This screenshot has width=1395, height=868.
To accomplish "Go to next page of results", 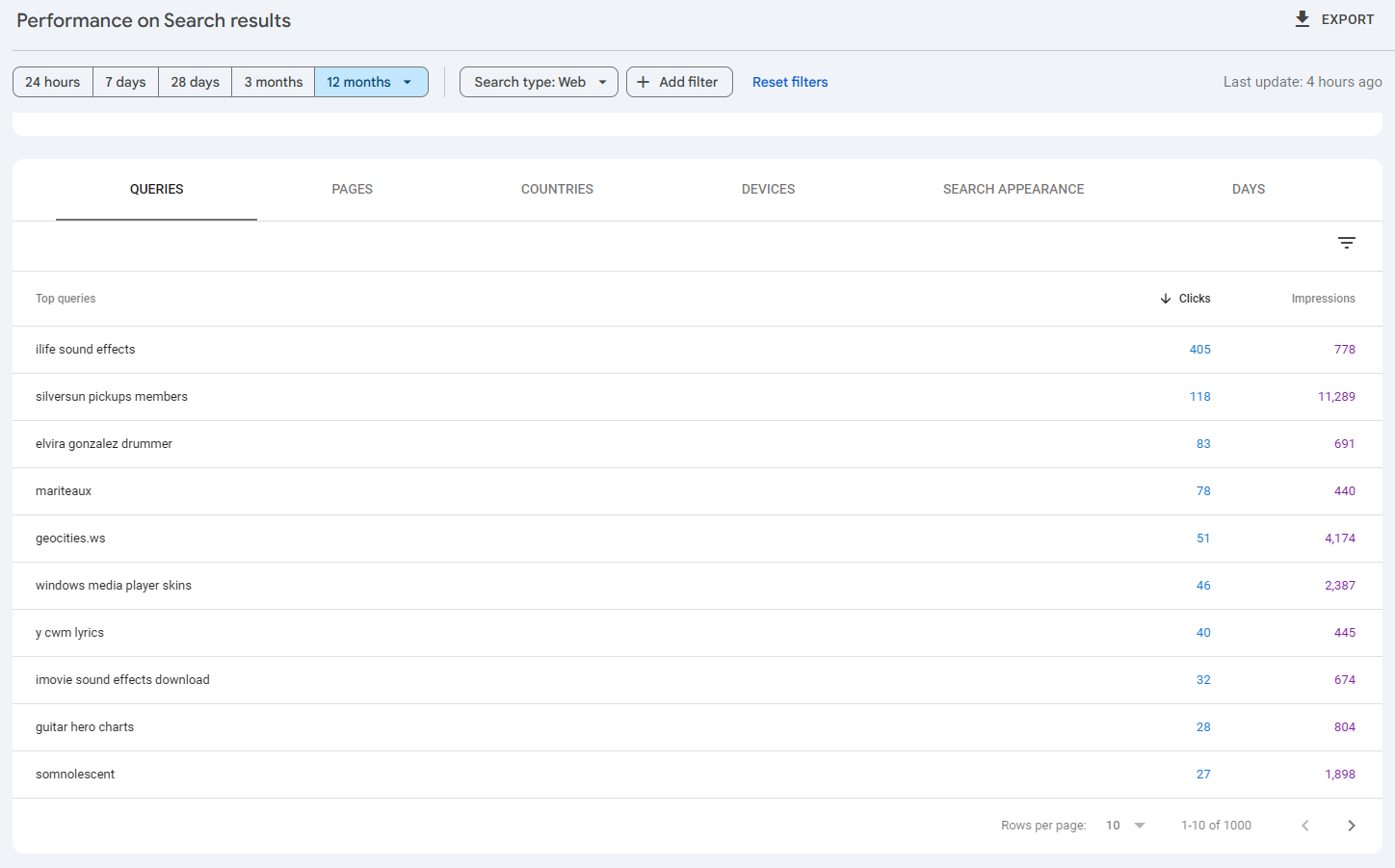I will click(x=1351, y=826).
